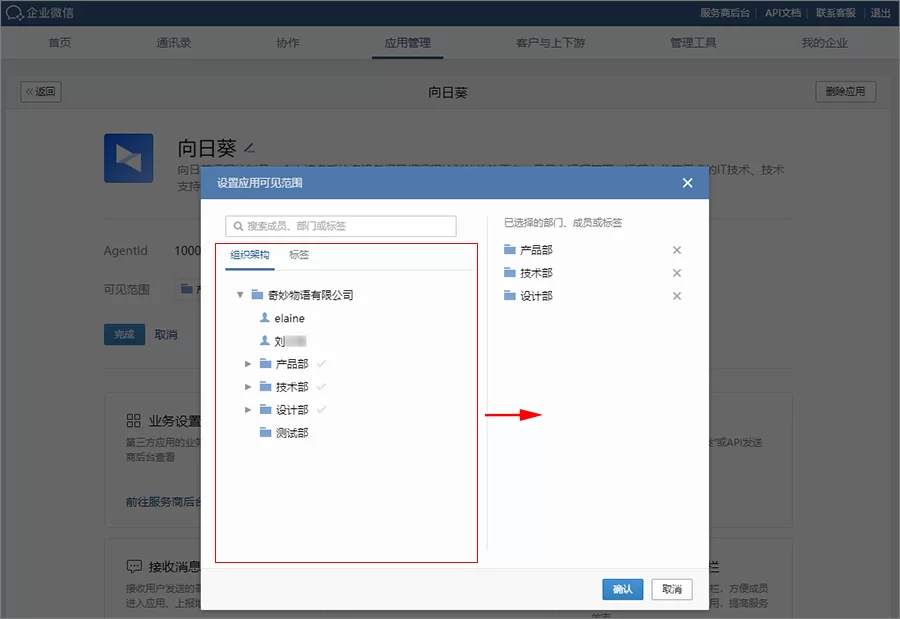Deselect the checkmark next to 技术部
Image resolution: width=900 pixels, height=619 pixels.
point(321,387)
